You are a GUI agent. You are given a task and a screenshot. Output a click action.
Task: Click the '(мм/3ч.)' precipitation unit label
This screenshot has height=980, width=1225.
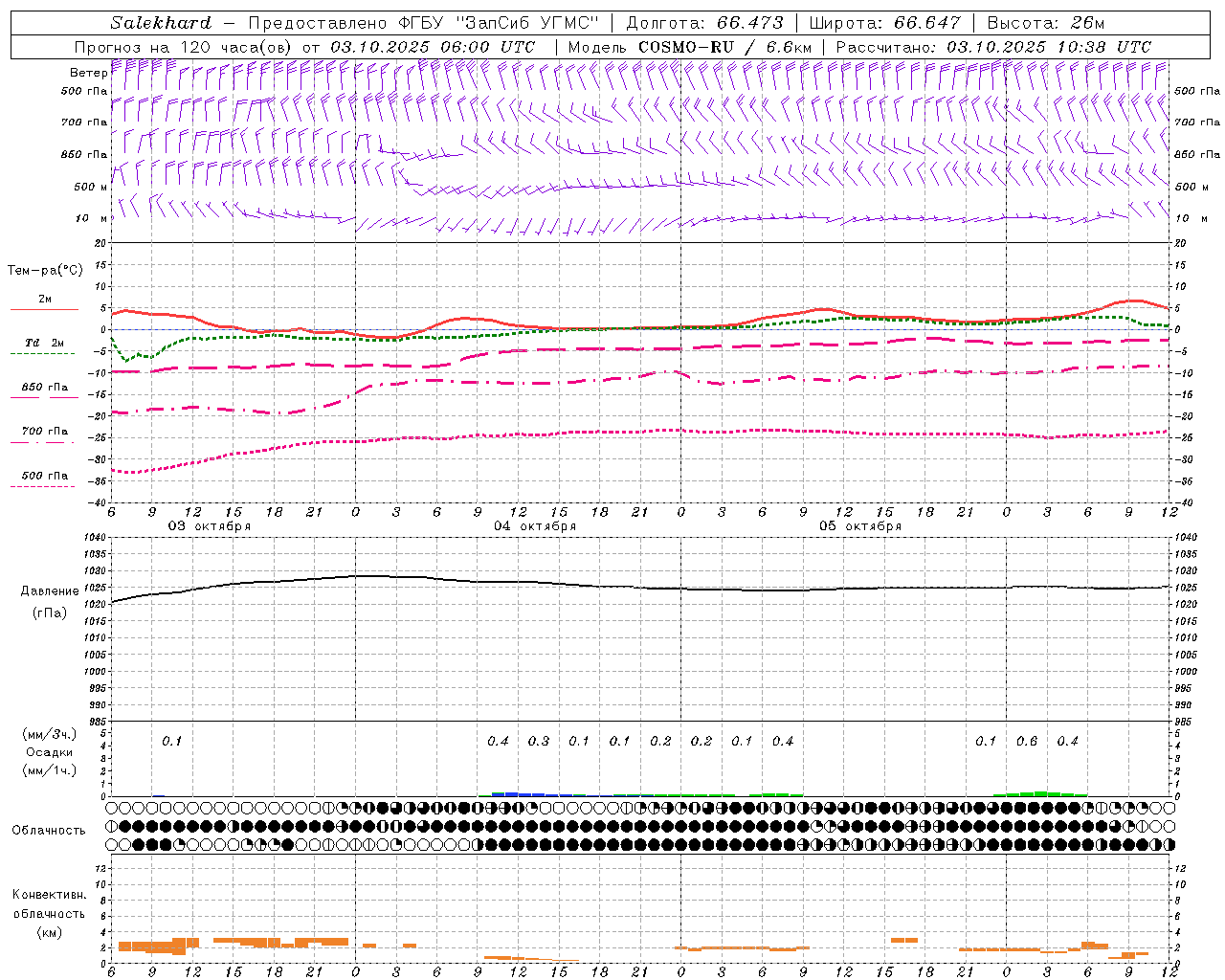click(x=50, y=734)
